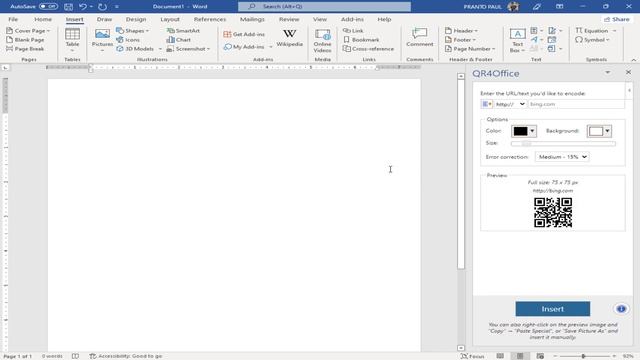Click the Insert button in QR4Office
This screenshot has width=640, height=360.
coord(553,309)
